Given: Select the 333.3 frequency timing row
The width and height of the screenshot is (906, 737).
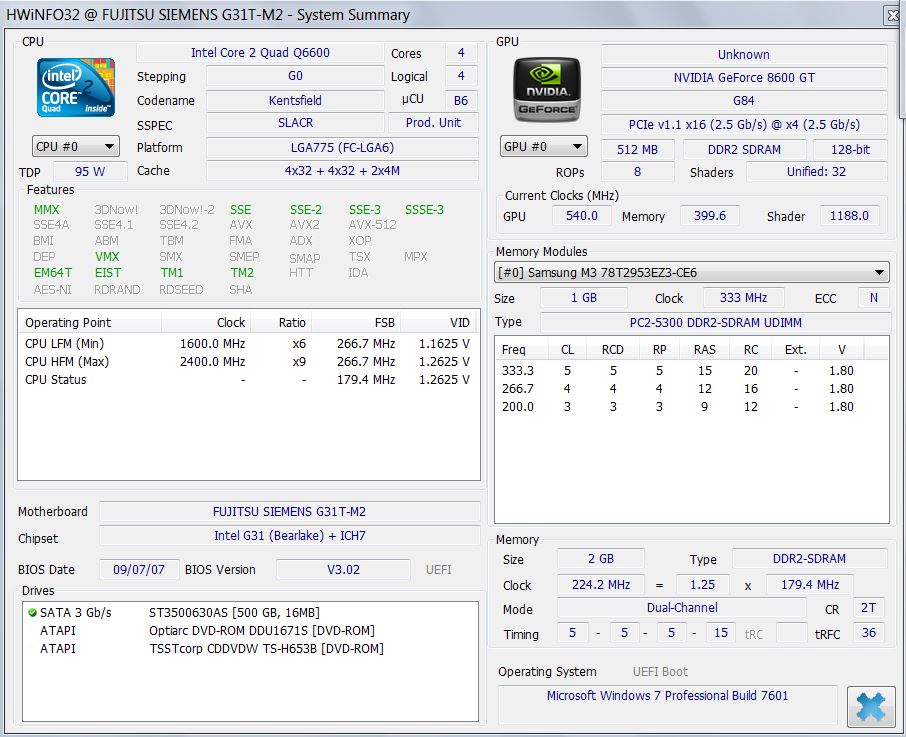Looking at the screenshot, I should click(x=691, y=370).
